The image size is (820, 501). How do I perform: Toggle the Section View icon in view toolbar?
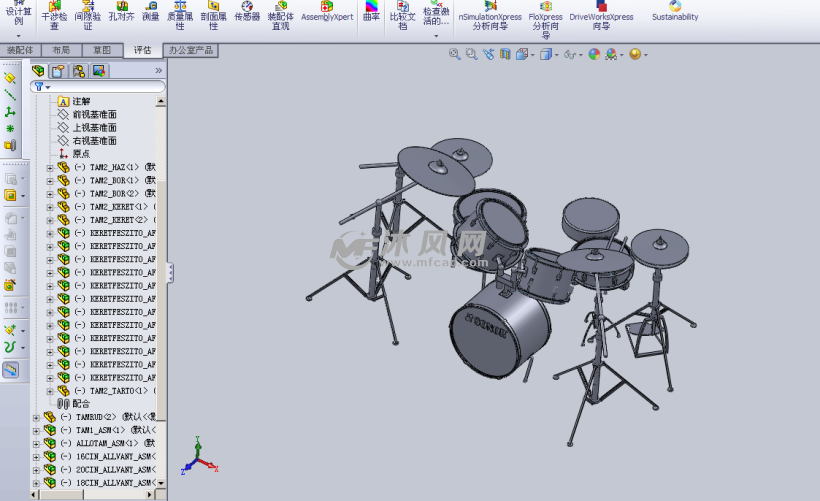[x=507, y=55]
